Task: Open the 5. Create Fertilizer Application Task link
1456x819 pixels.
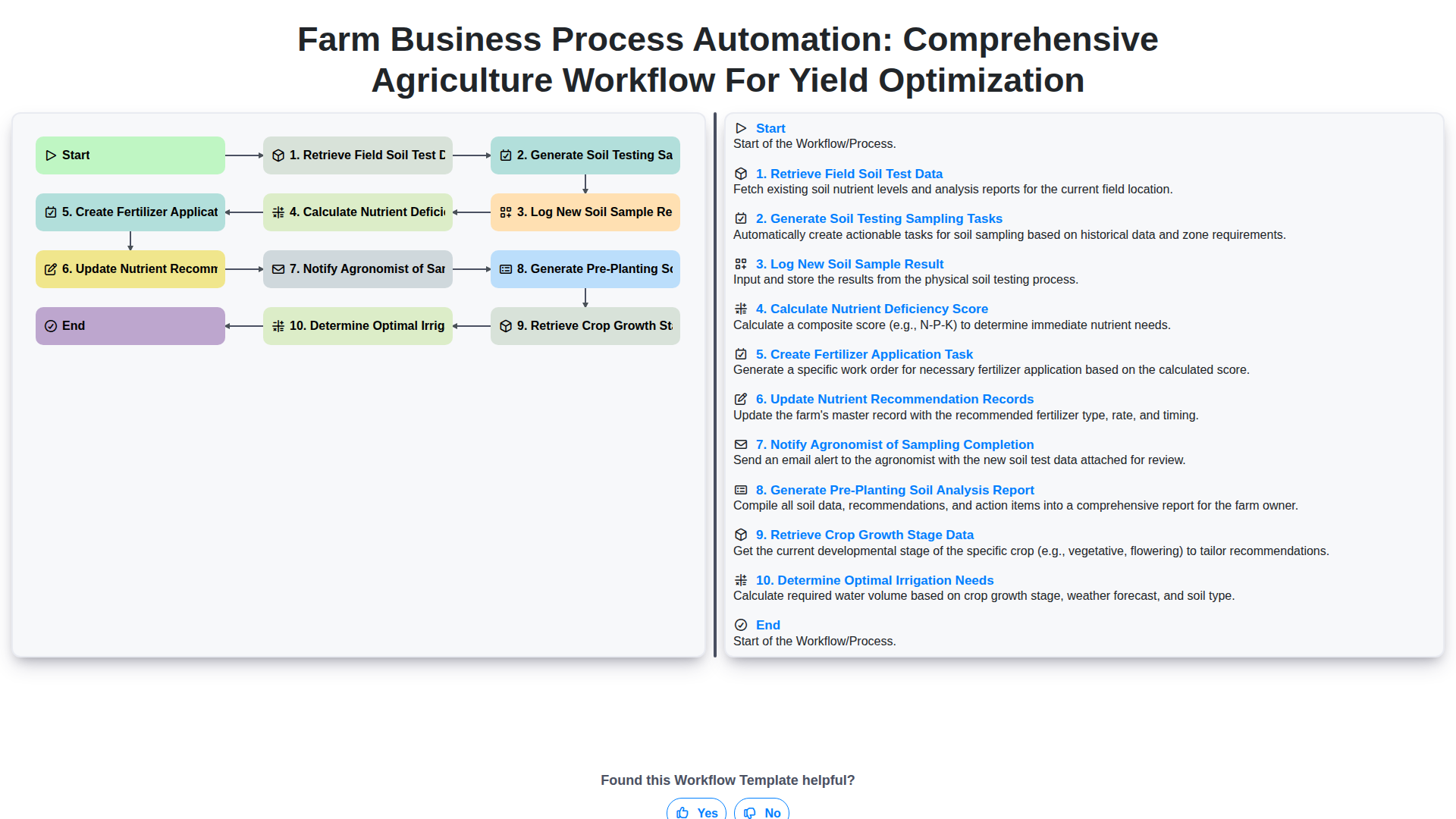Action: point(864,354)
